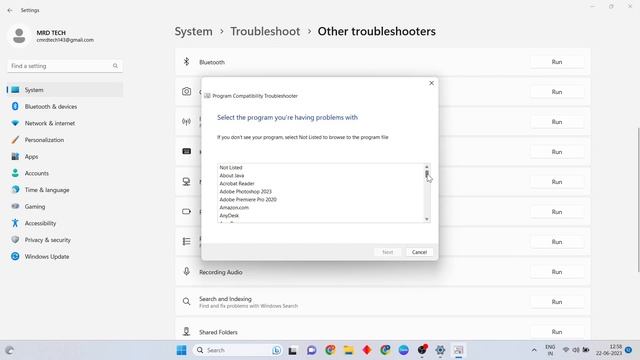Open the MRD TECH account profile picture
This screenshot has height=360, width=640.
click(19, 36)
